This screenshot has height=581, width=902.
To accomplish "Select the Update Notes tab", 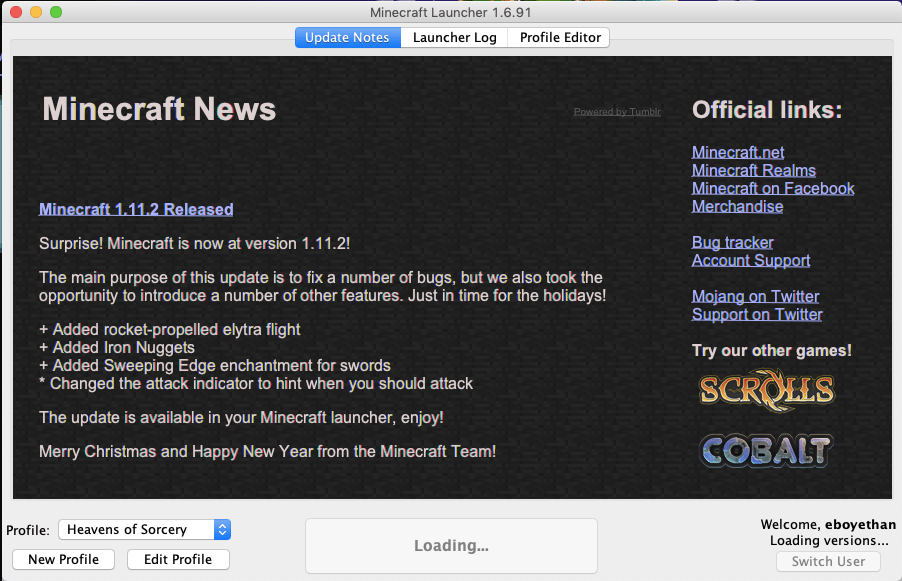I will [x=347, y=37].
